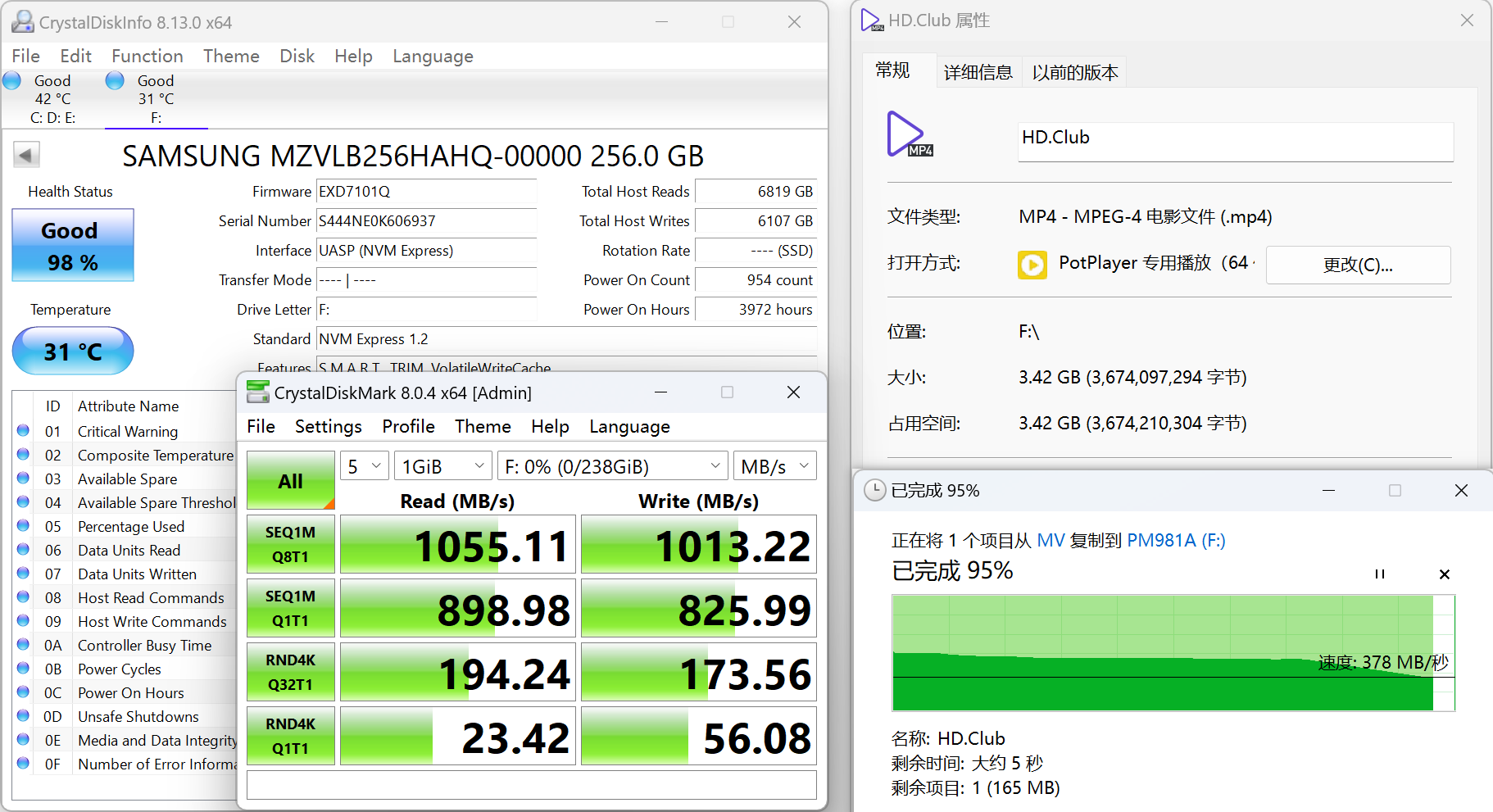Click the previous disk arrow in CrystalDiskInfo
Screen dimensions: 1493x812
[26, 155]
